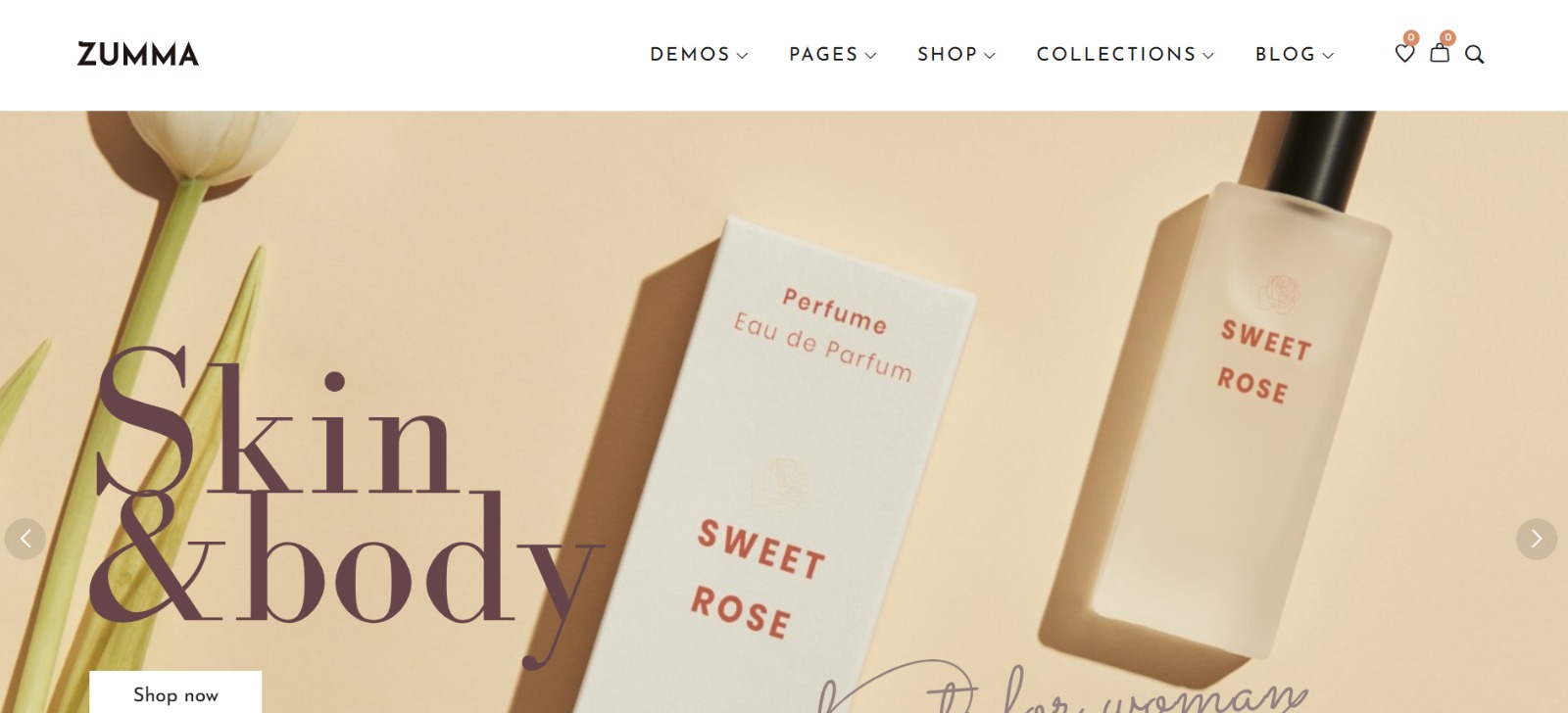The width and height of the screenshot is (1568, 713).
Task: Advance to next slide with right arrow
Action: 1537,539
